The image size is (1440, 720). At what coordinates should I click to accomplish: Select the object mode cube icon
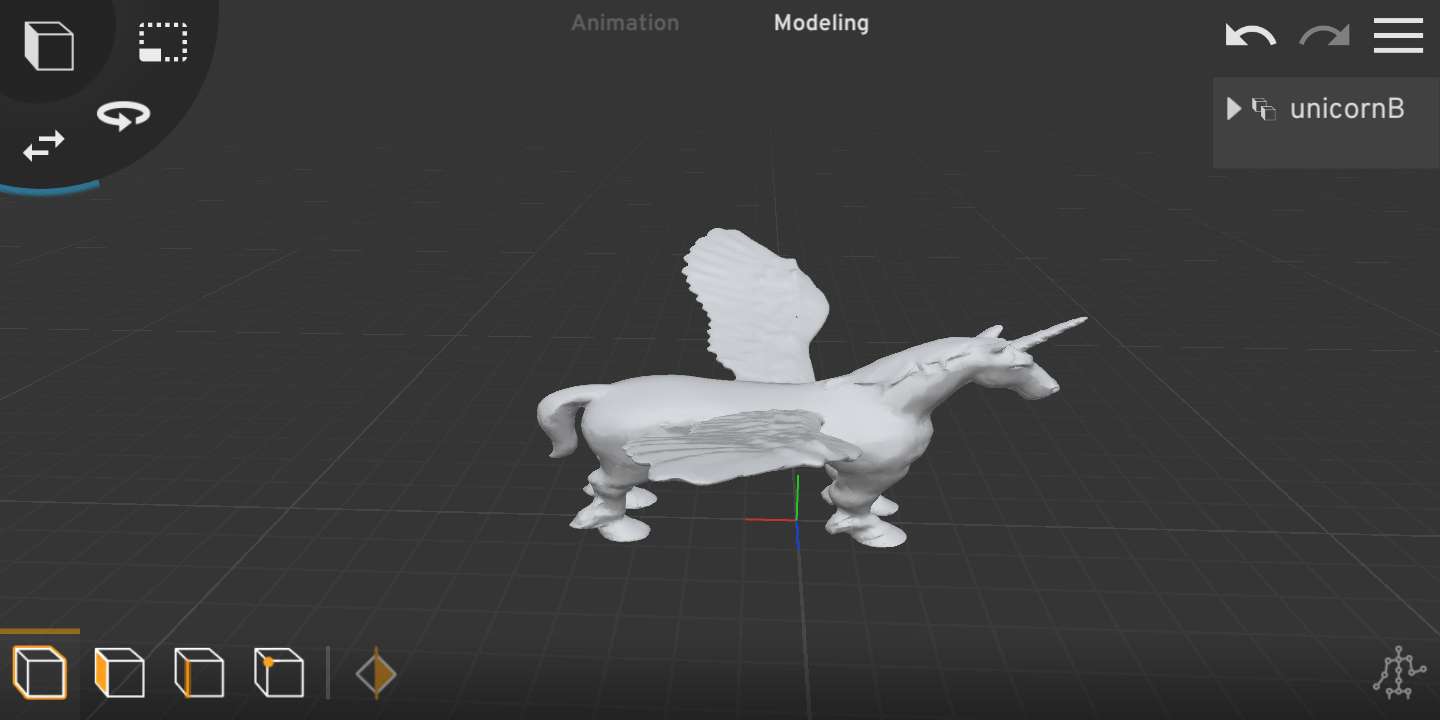click(40, 672)
